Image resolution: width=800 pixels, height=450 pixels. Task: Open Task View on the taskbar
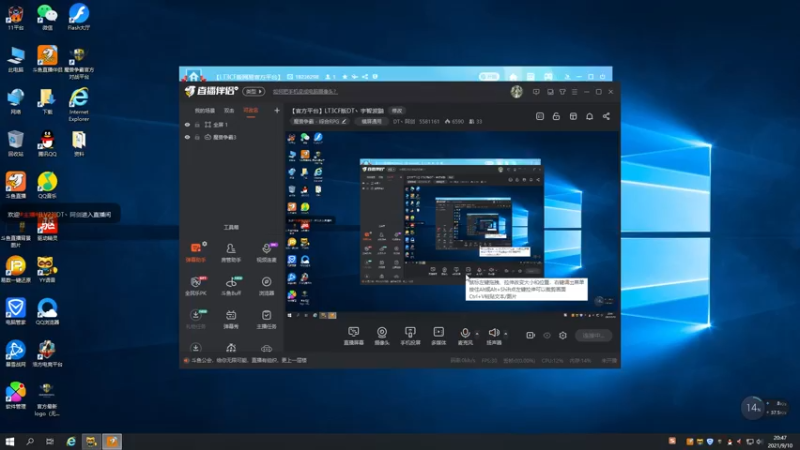(x=49, y=441)
